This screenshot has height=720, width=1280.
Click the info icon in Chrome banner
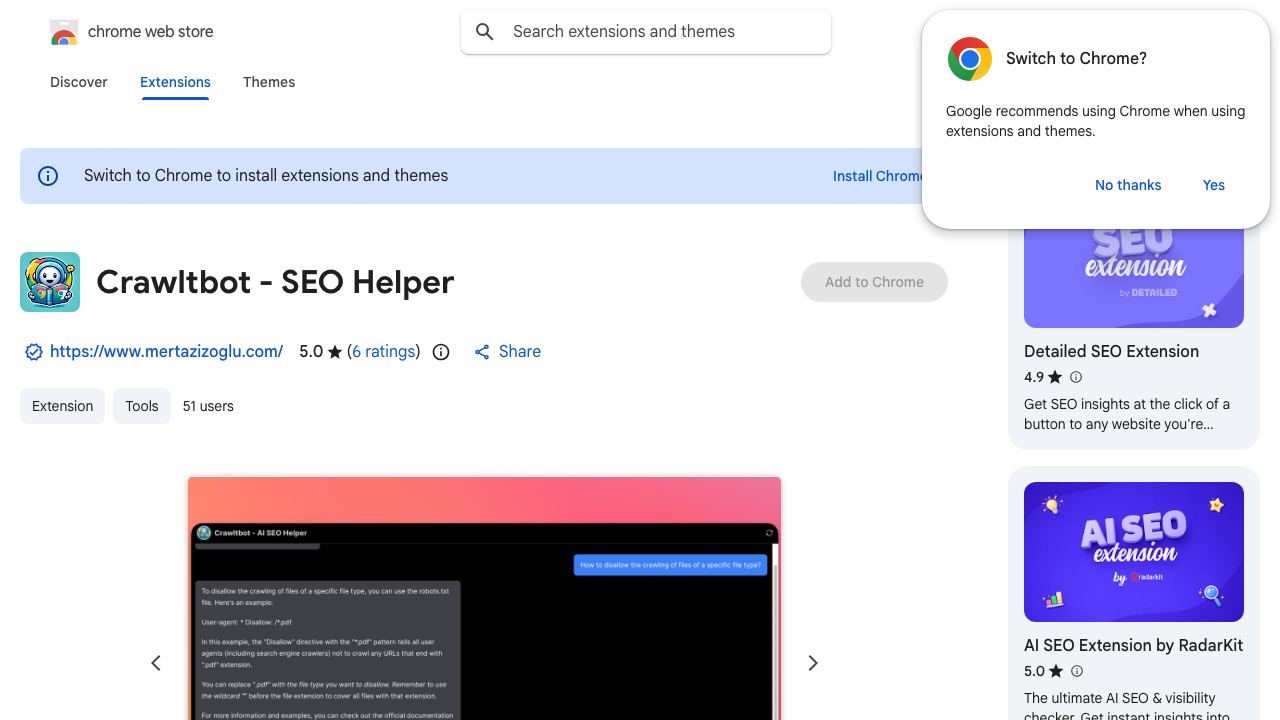click(x=48, y=176)
